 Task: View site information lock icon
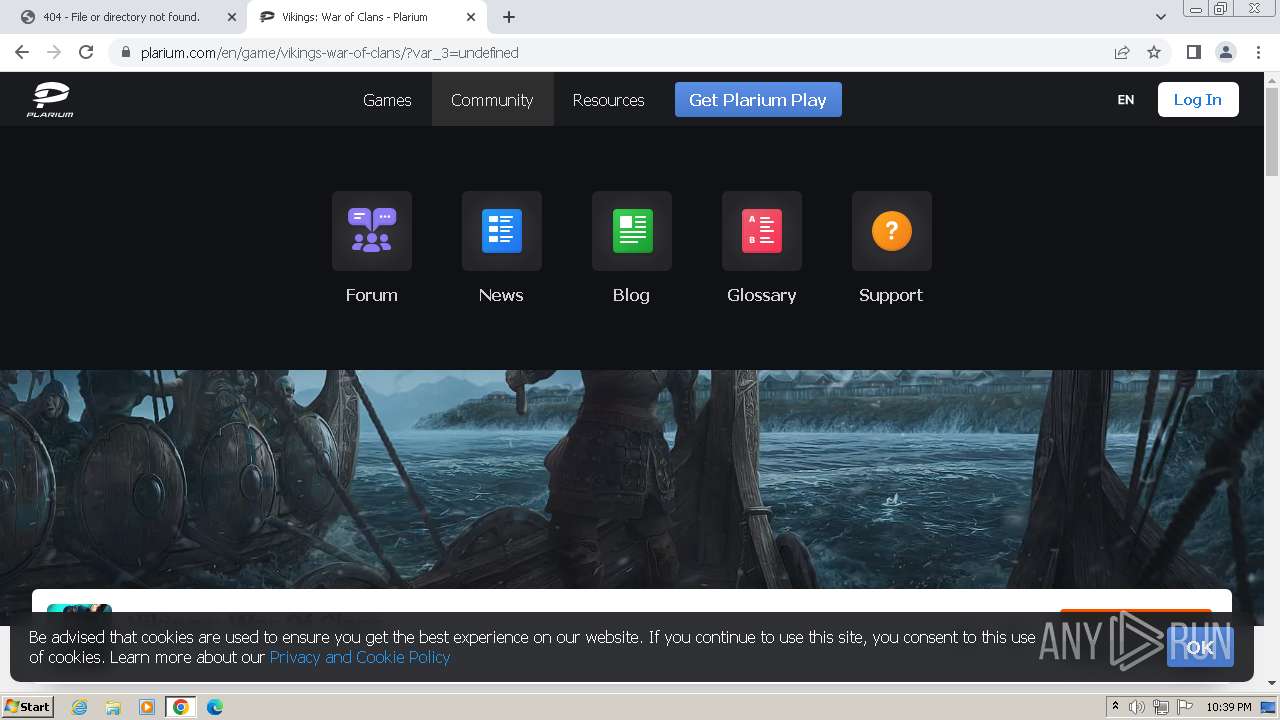[126, 52]
